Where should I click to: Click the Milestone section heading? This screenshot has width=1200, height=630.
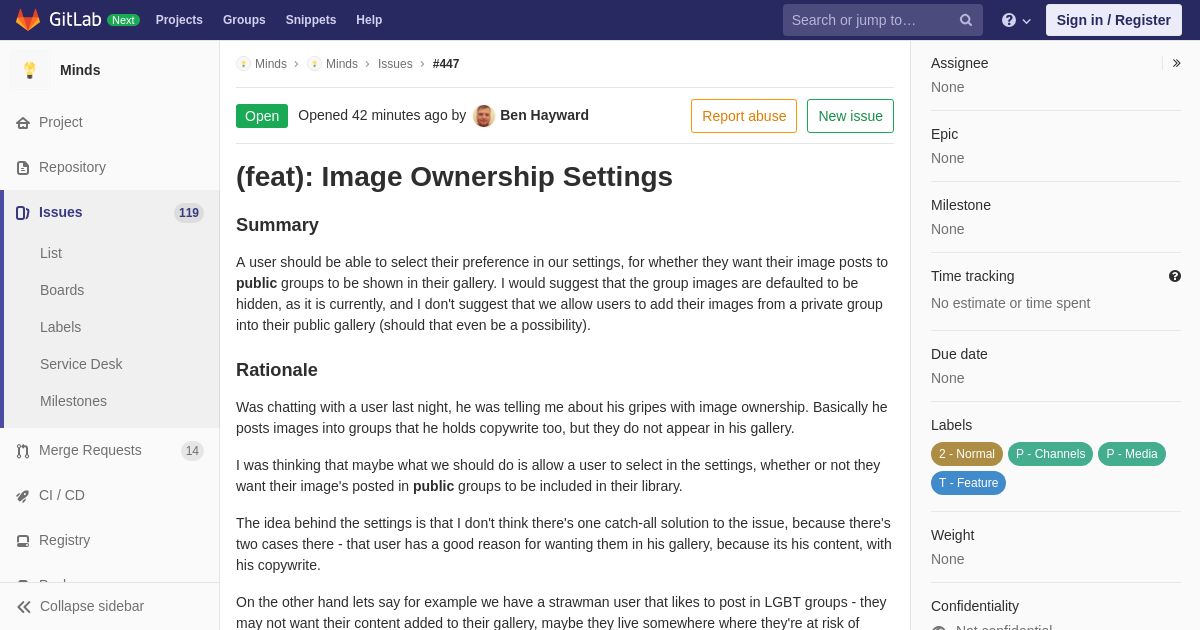(961, 205)
